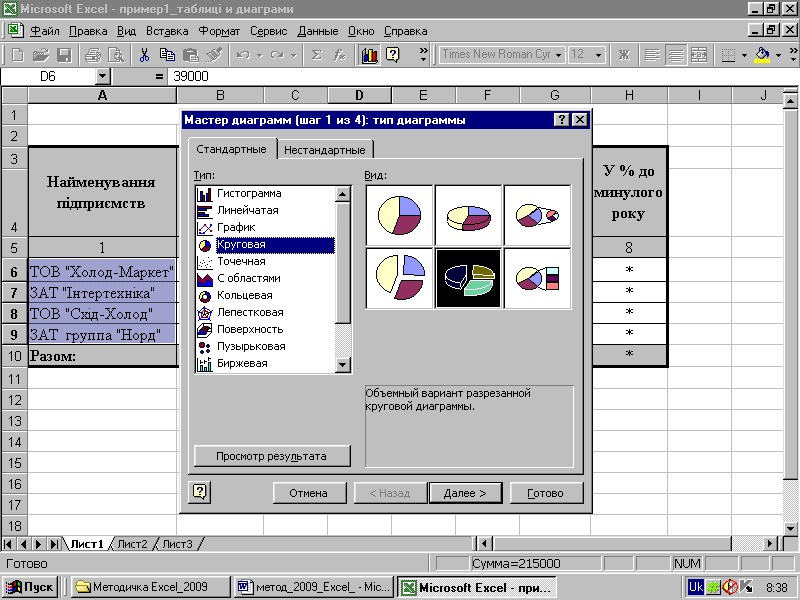Viewport: 800px width, 600px height.
Task: Click the Format Painter brush icon
Action: click(x=214, y=55)
